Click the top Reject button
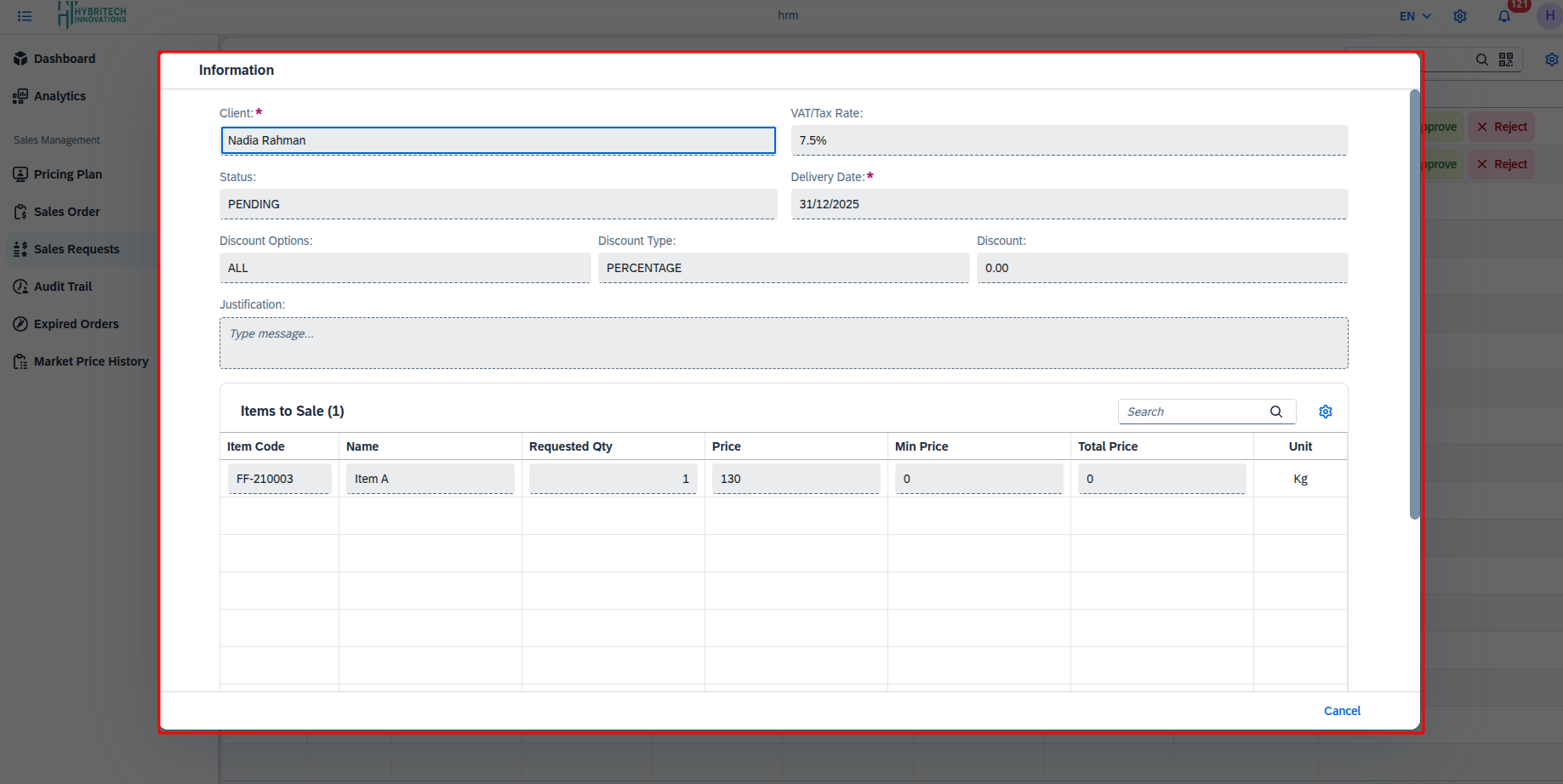The height and width of the screenshot is (784, 1563). pyautogui.click(x=1501, y=126)
